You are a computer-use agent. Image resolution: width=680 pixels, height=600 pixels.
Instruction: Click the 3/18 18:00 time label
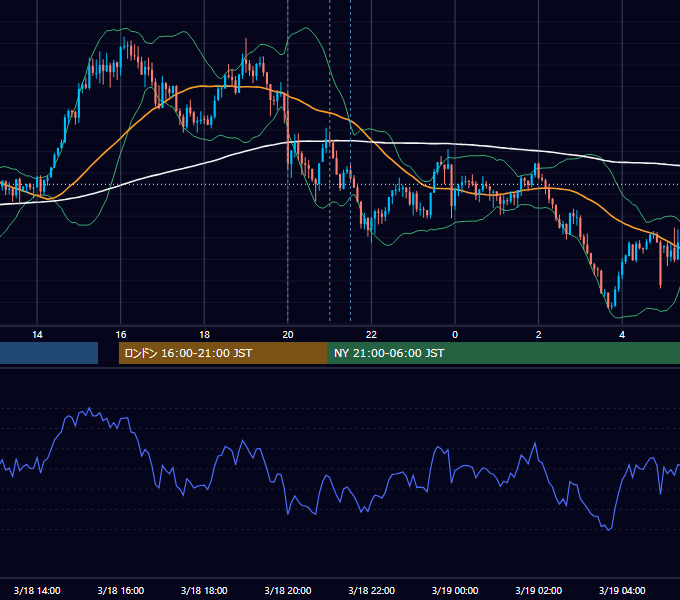tap(204, 590)
